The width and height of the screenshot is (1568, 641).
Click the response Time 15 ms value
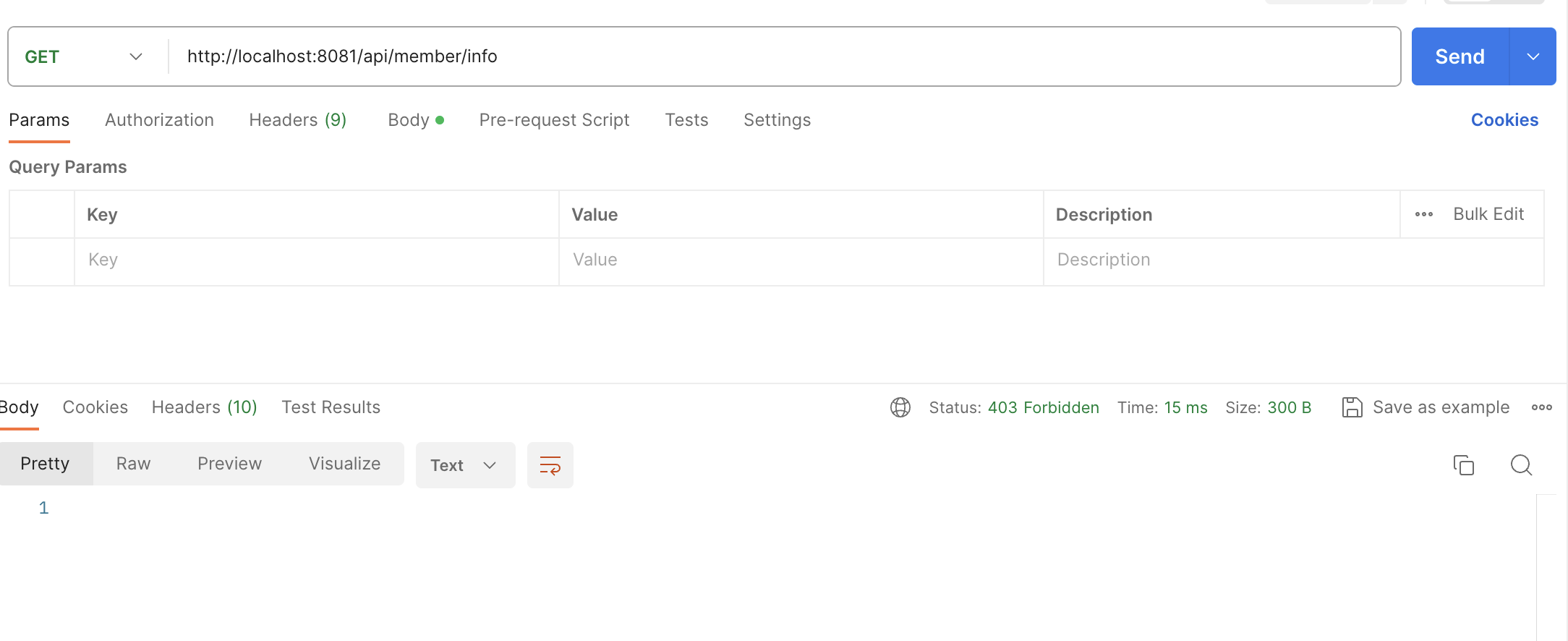click(1185, 408)
